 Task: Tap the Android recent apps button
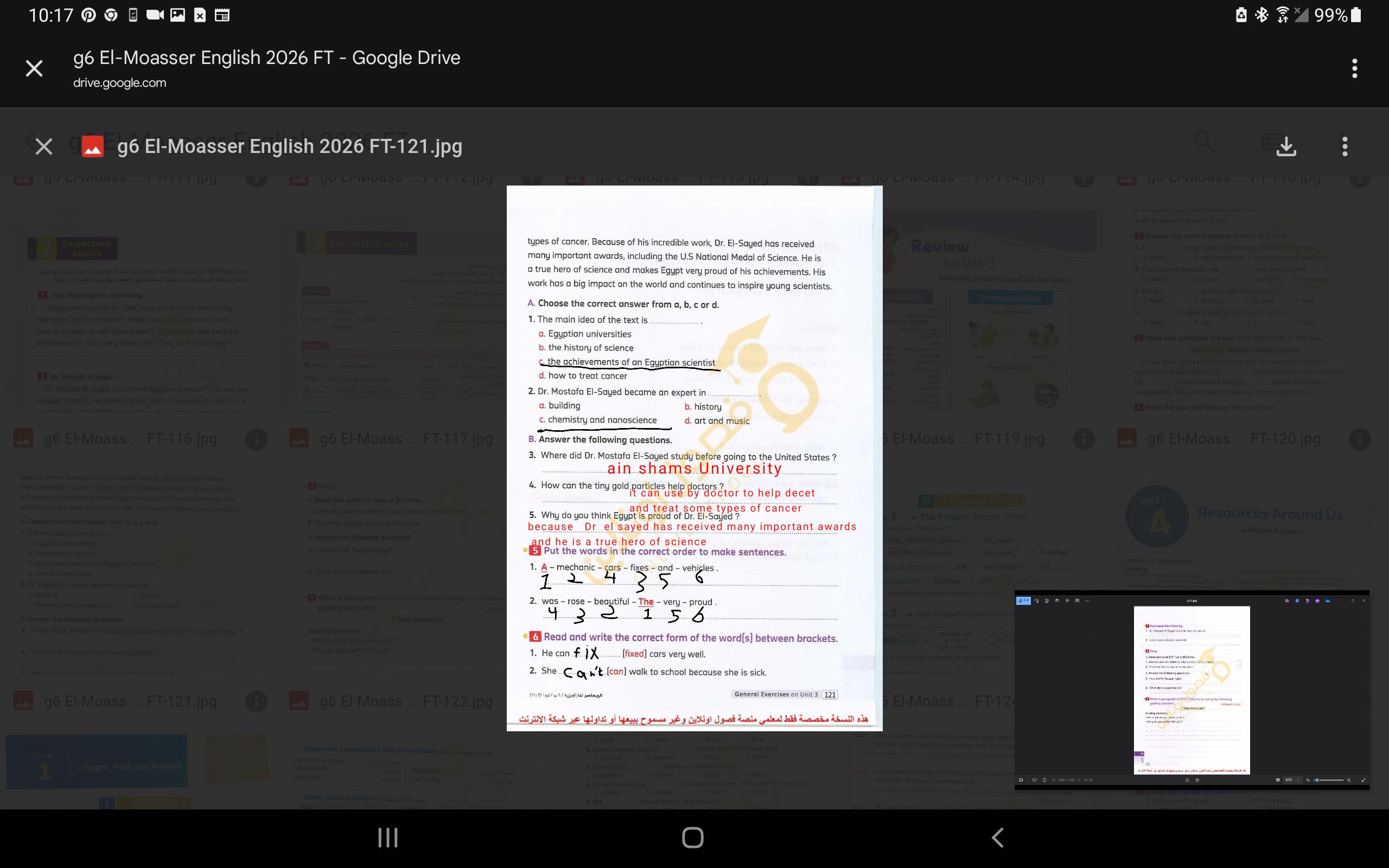pyautogui.click(x=388, y=838)
